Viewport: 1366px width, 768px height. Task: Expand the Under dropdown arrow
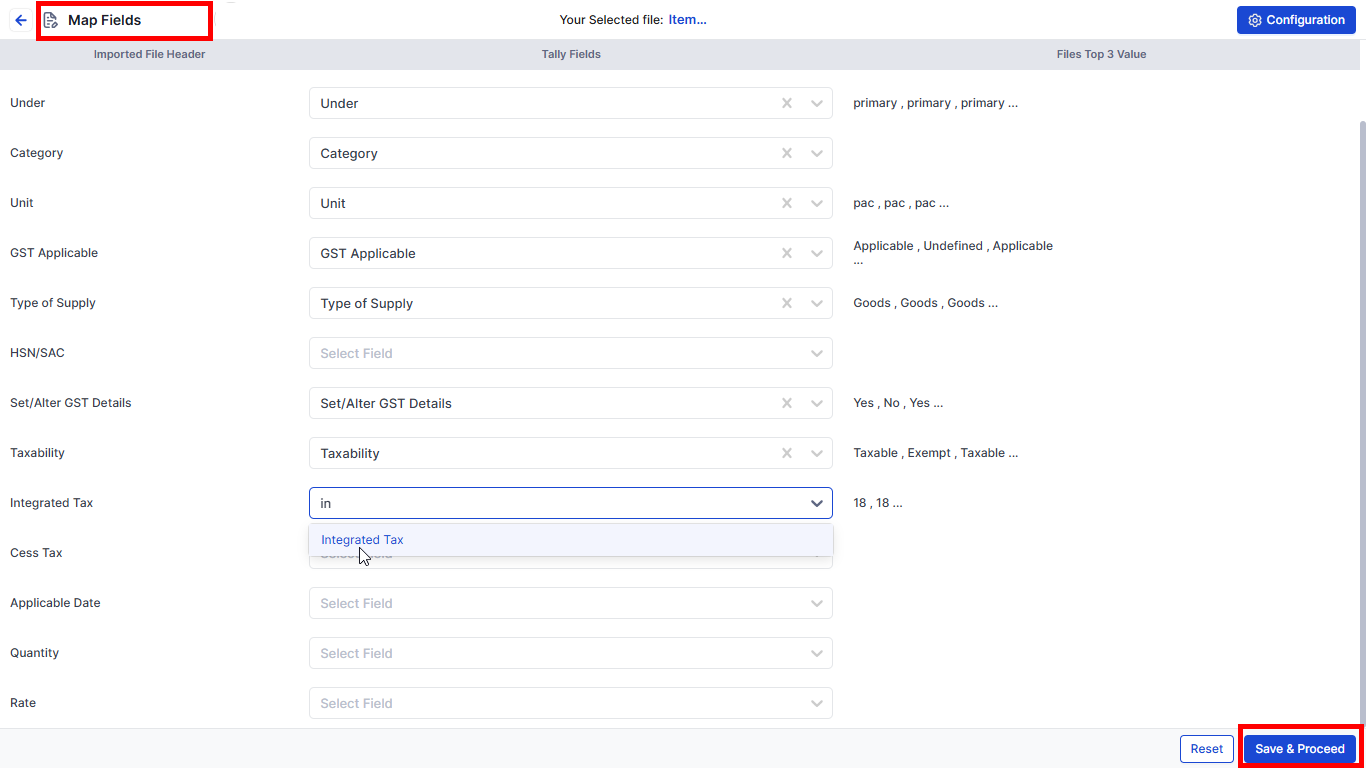click(817, 103)
